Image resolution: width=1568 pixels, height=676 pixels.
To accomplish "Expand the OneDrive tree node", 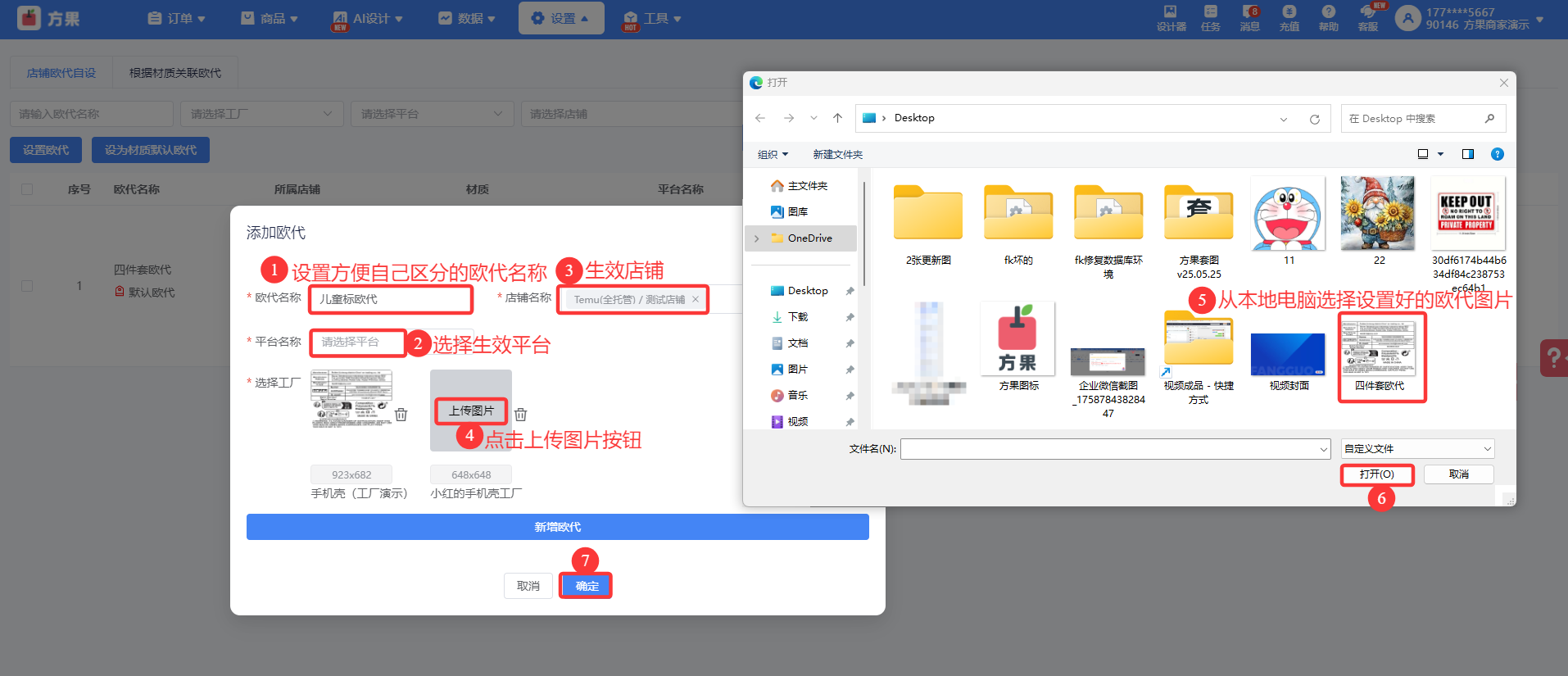I will pos(756,238).
